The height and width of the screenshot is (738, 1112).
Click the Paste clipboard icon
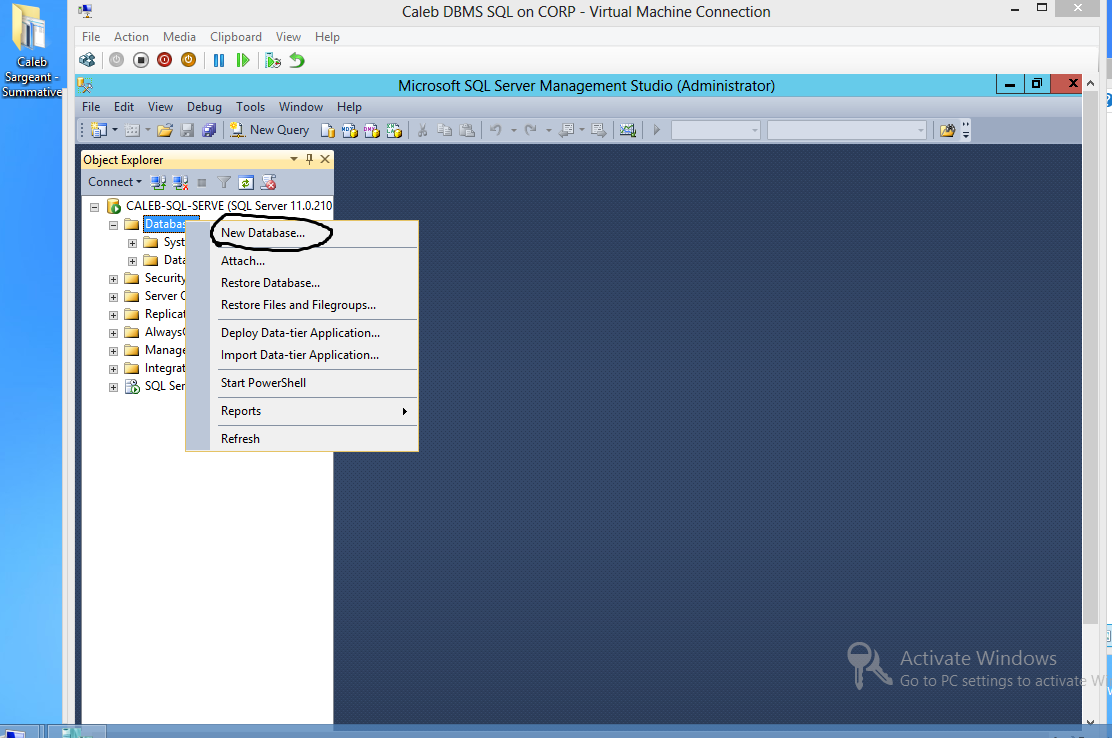click(467, 130)
